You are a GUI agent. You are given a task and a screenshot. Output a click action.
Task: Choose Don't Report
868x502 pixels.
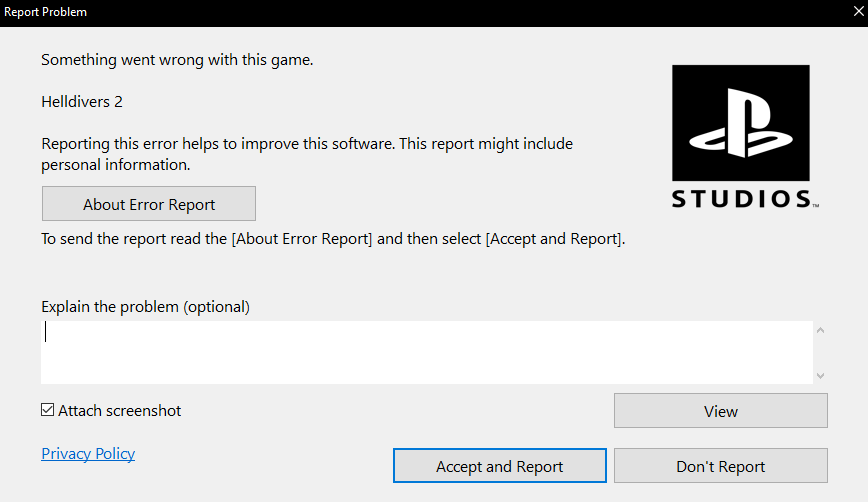click(721, 465)
